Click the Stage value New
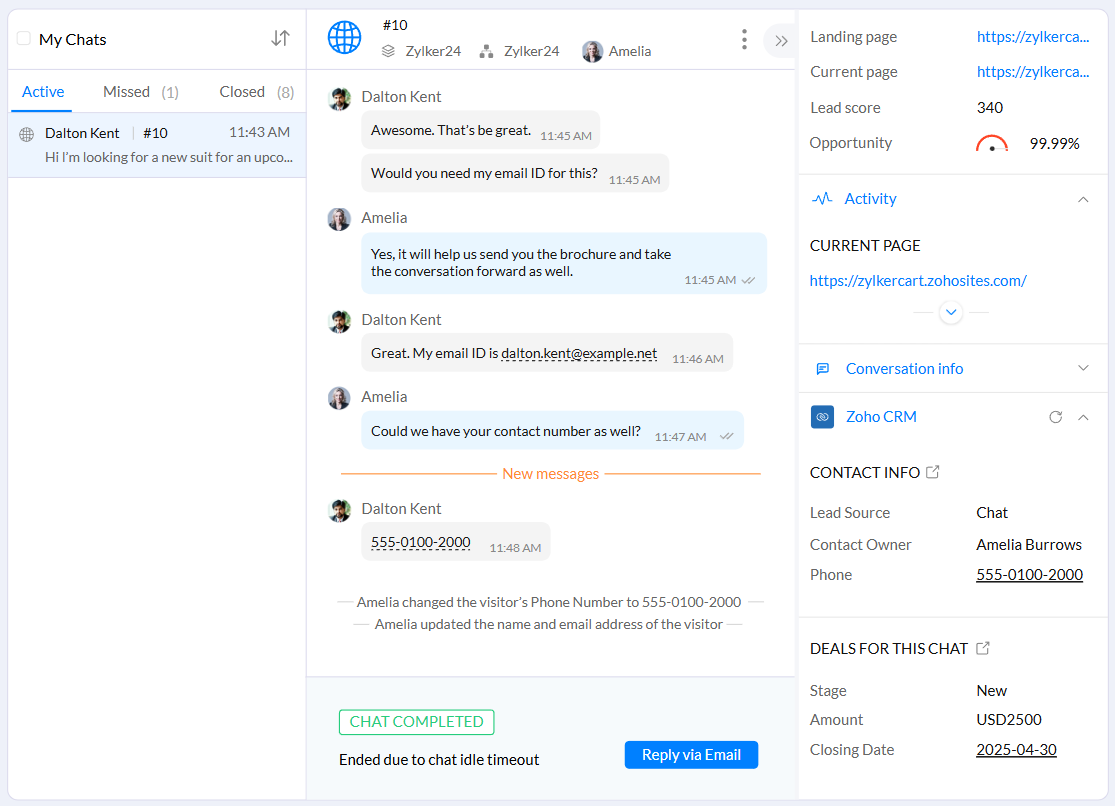The width and height of the screenshot is (1115, 806). [x=991, y=691]
